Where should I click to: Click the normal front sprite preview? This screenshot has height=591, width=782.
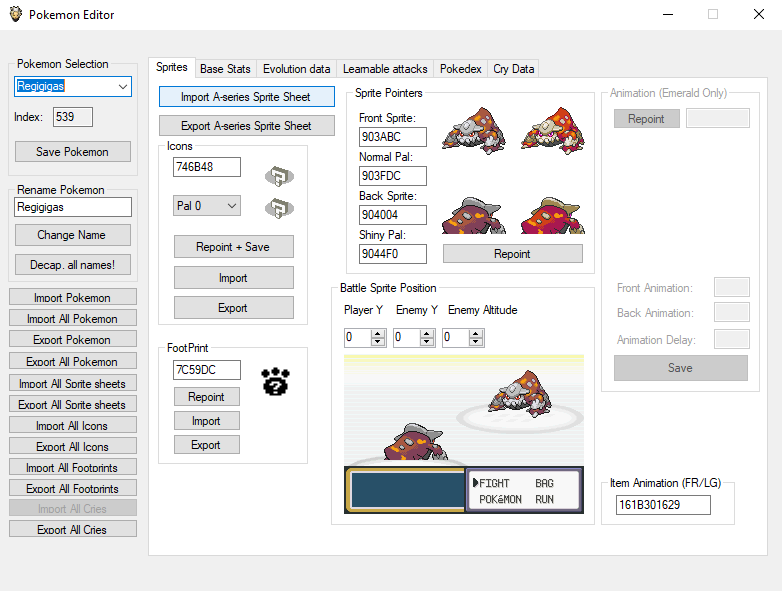tap(473, 127)
